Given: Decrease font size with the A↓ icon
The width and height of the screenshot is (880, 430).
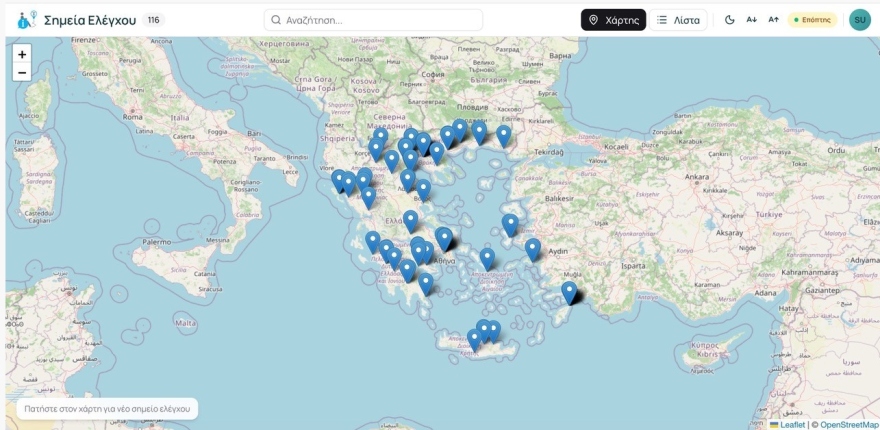Looking at the screenshot, I should click(x=751, y=20).
